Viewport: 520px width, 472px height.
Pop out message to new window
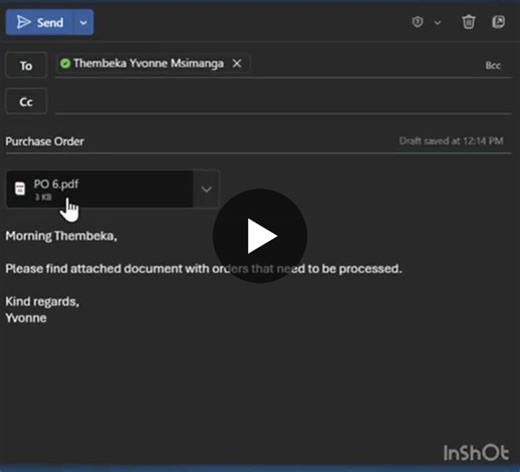(498, 22)
